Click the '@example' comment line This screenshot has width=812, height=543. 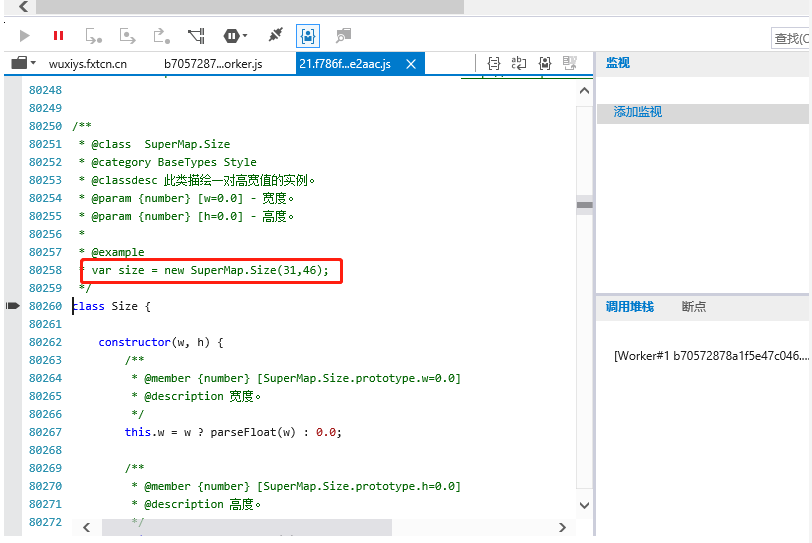(112, 253)
